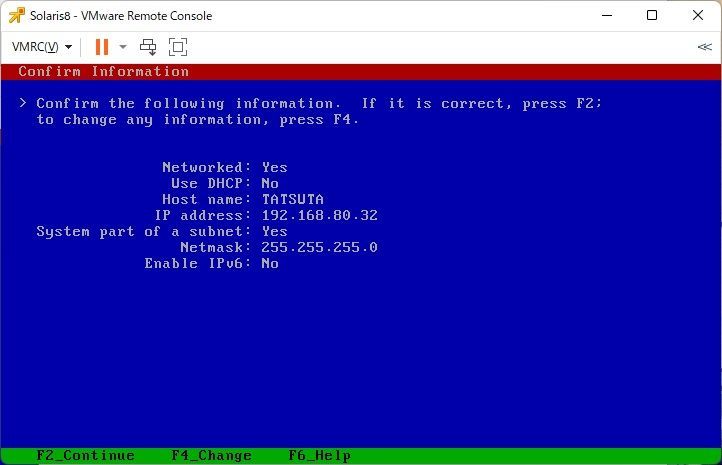722x465 pixels.
Task: Click the Use DHCP: No value
Action: (270, 183)
